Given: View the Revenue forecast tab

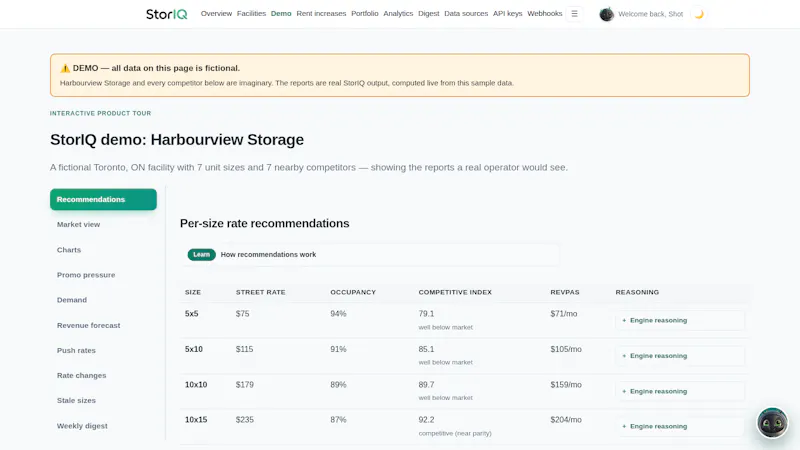Looking at the screenshot, I should [x=103, y=326].
